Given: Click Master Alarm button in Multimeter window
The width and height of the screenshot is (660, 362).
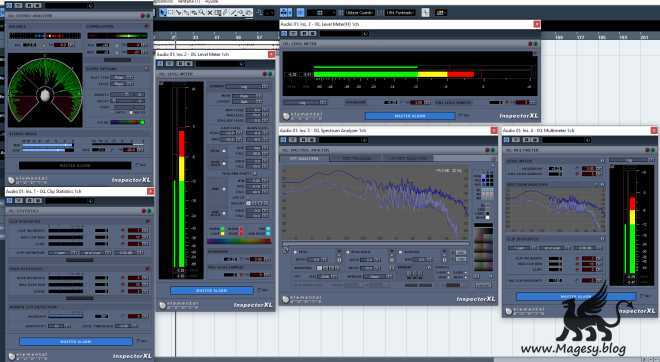Looking at the screenshot, I should tap(575, 296).
